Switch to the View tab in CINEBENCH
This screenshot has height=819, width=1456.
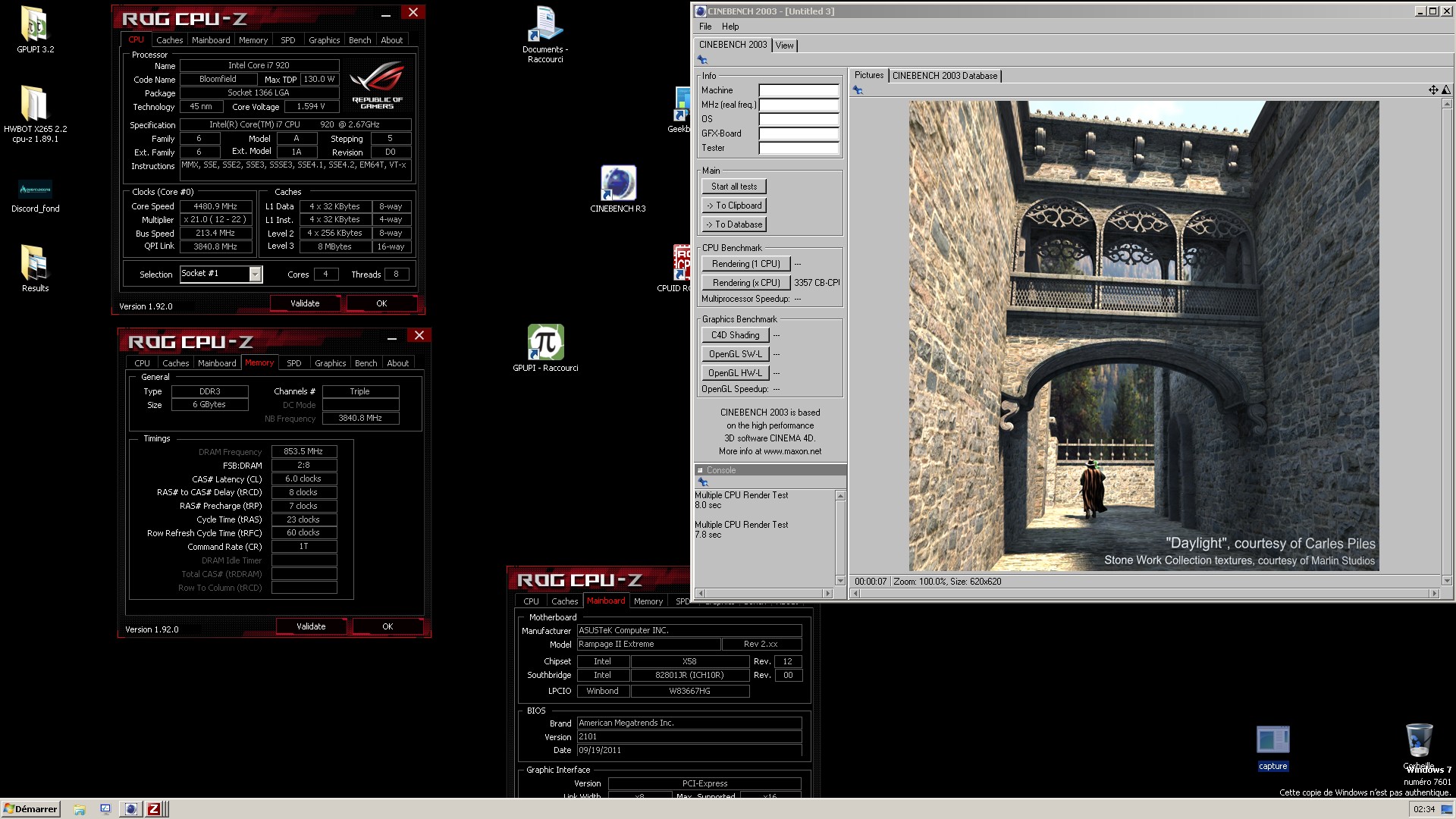(x=784, y=45)
